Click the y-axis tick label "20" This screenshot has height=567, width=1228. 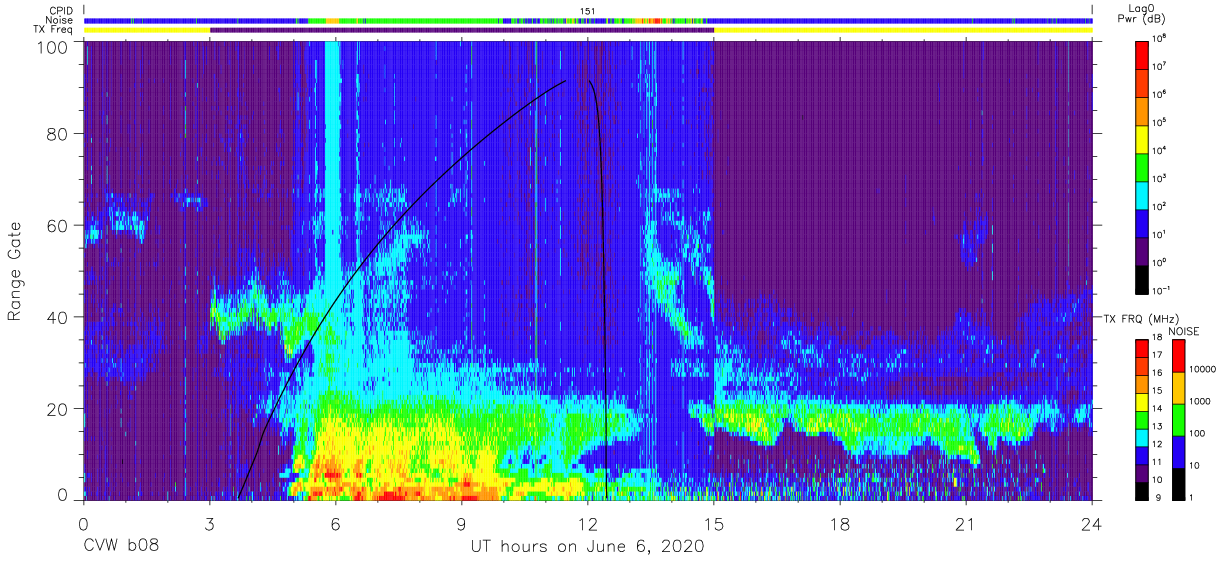coord(58,409)
